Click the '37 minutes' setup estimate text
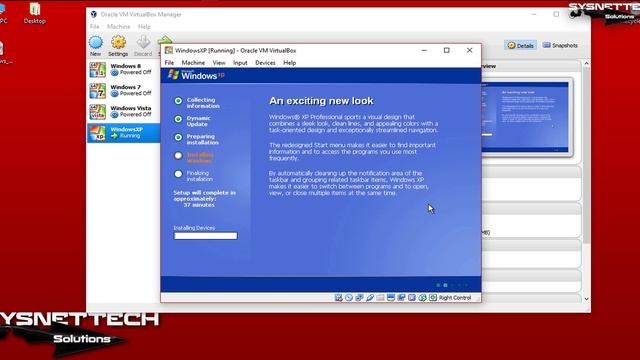640x360 pixels. point(199,205)
